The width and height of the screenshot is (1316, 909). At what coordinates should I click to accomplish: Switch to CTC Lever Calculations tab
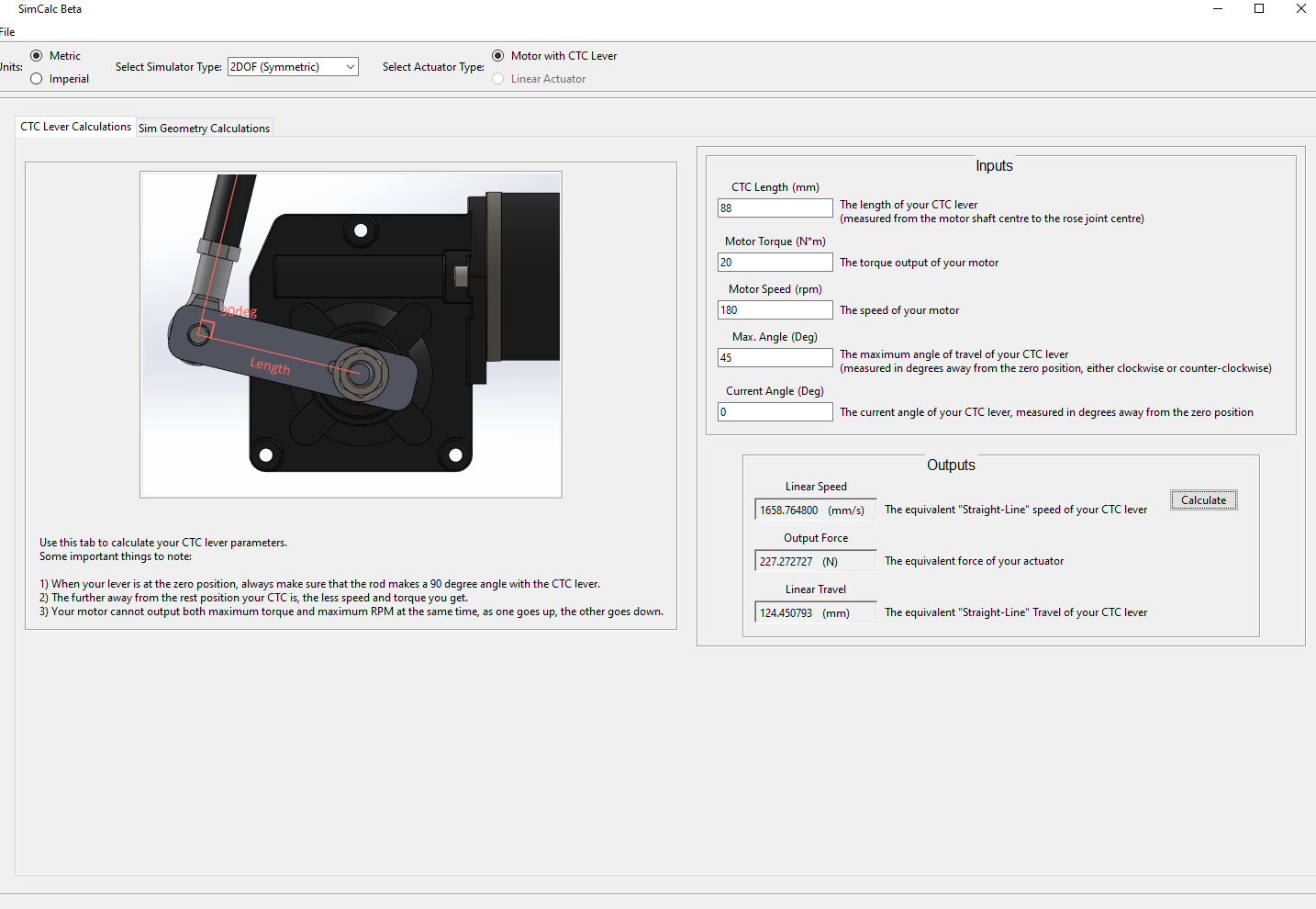(75, 127)
